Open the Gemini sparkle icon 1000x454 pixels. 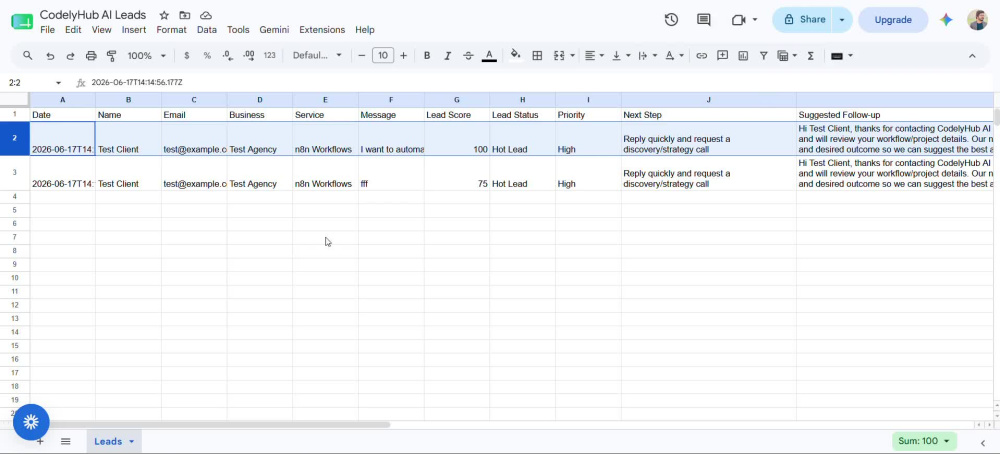pyautogui.click(x=946, y=20)
